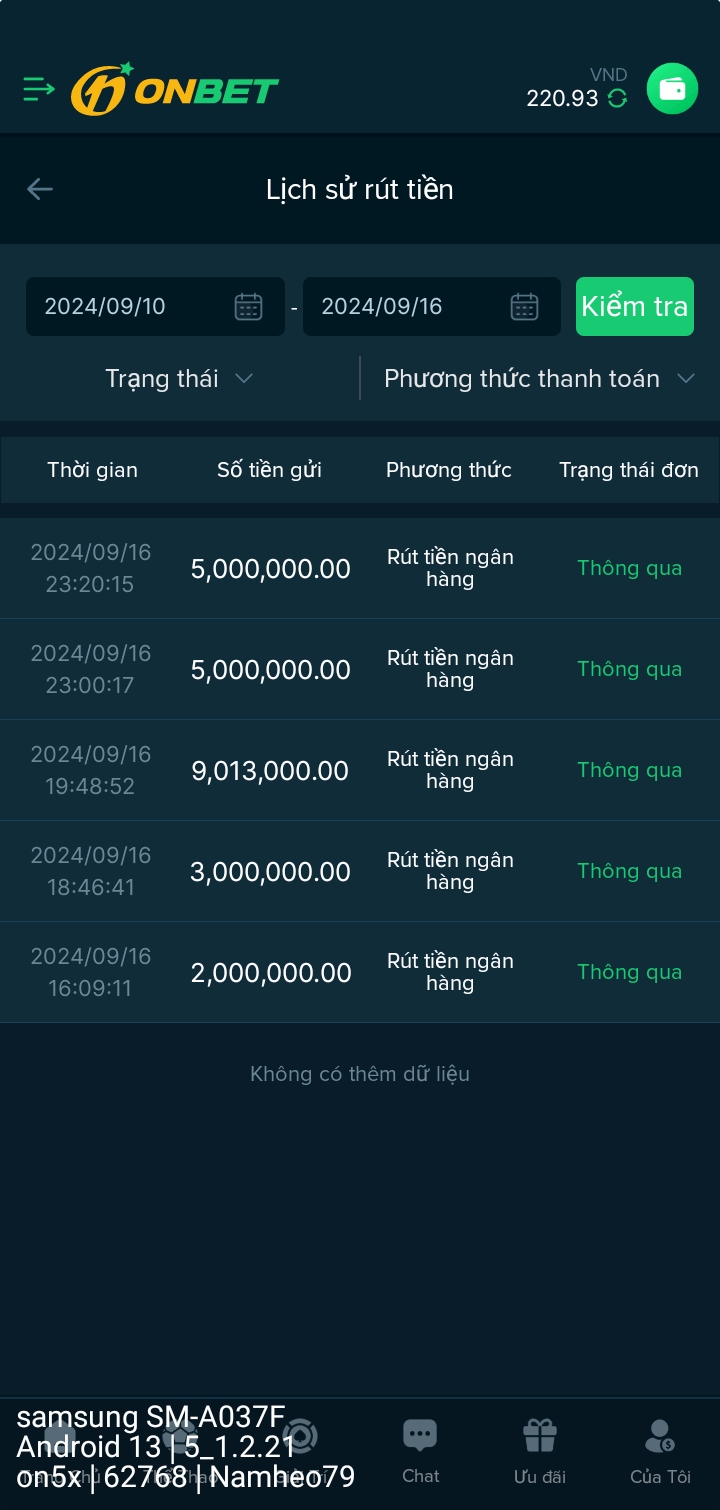Viewport: 720px width, 1510px height.
Task: Open the Của Tôi profile tab
Action: 660,1451
